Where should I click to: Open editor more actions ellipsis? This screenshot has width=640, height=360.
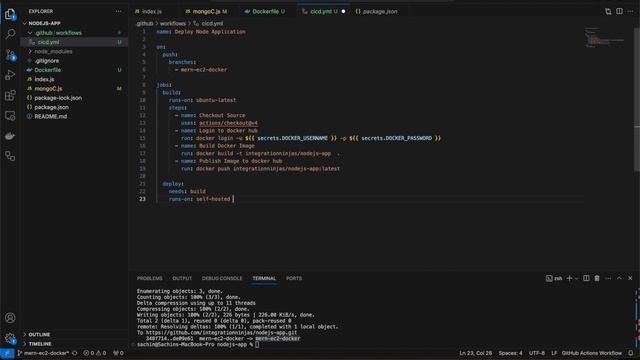click(630, 11)
